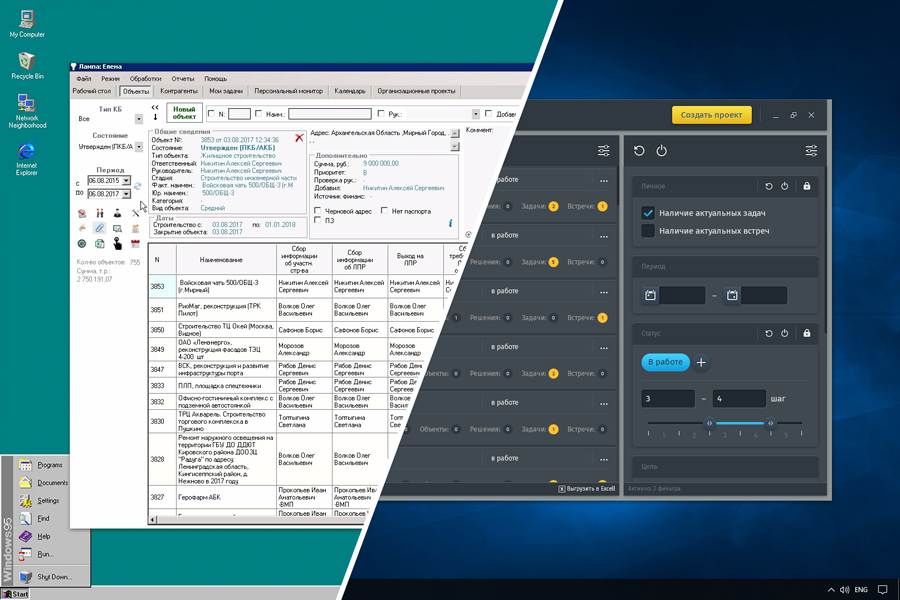
Task: Switch to the Контрагенты tab
Action: click(x=179, y=91)
